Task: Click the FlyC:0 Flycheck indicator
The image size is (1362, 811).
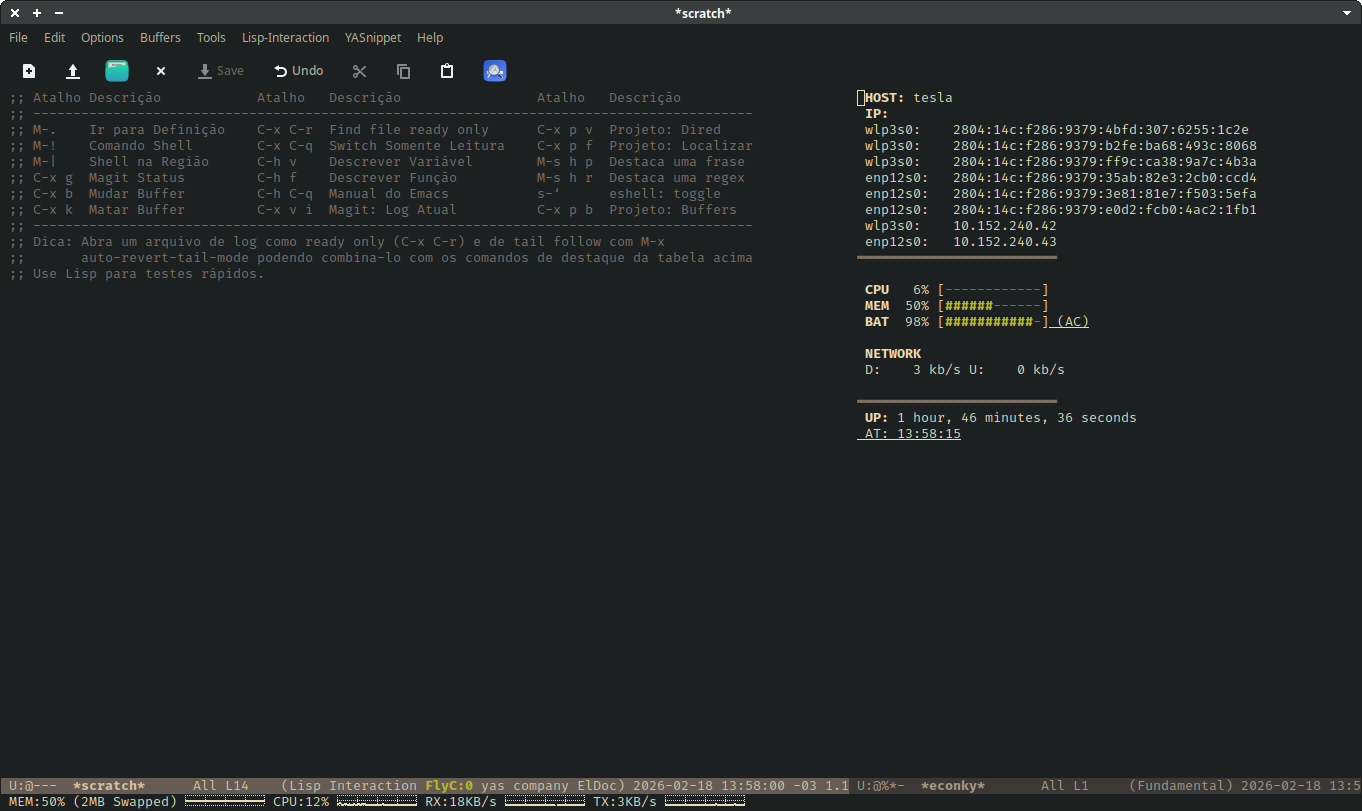Action: coord(449,786)
